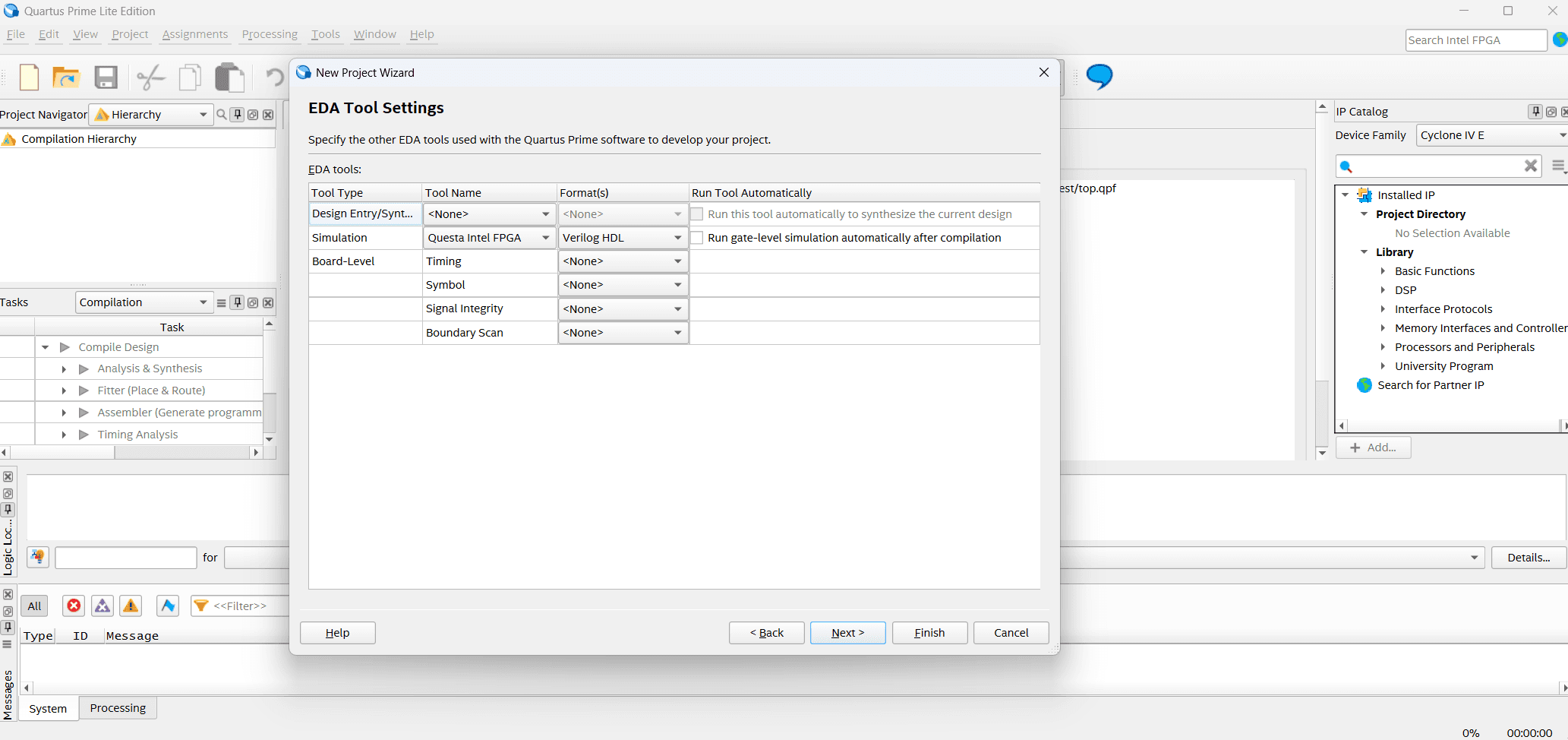The image size is (1568, 740).
Task: Click the Search Intel FPGA input field
Action: pos(1475,40)
